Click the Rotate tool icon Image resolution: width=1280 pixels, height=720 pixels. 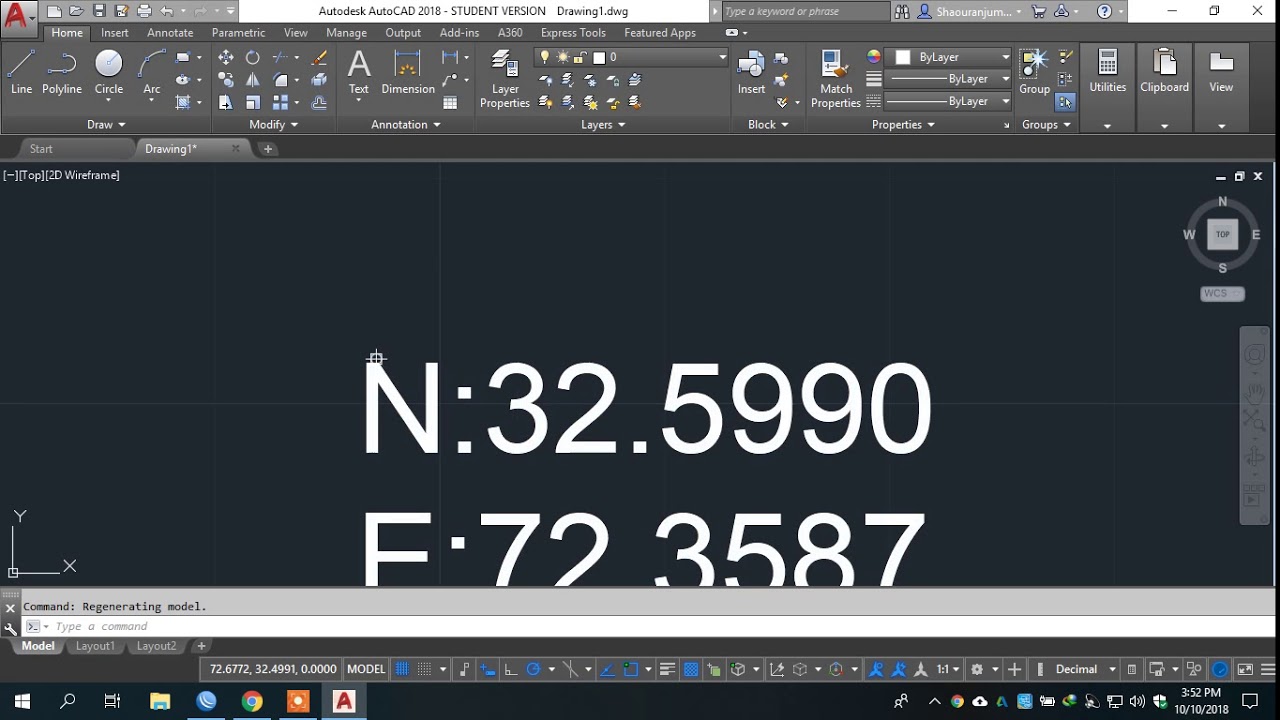[x=253, y=58]
